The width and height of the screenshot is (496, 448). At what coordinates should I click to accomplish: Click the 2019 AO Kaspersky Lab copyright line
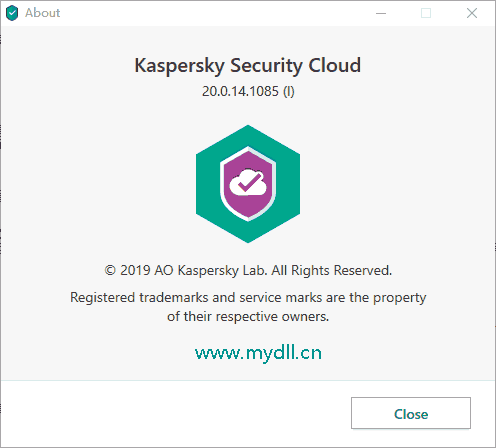[248, 270]
